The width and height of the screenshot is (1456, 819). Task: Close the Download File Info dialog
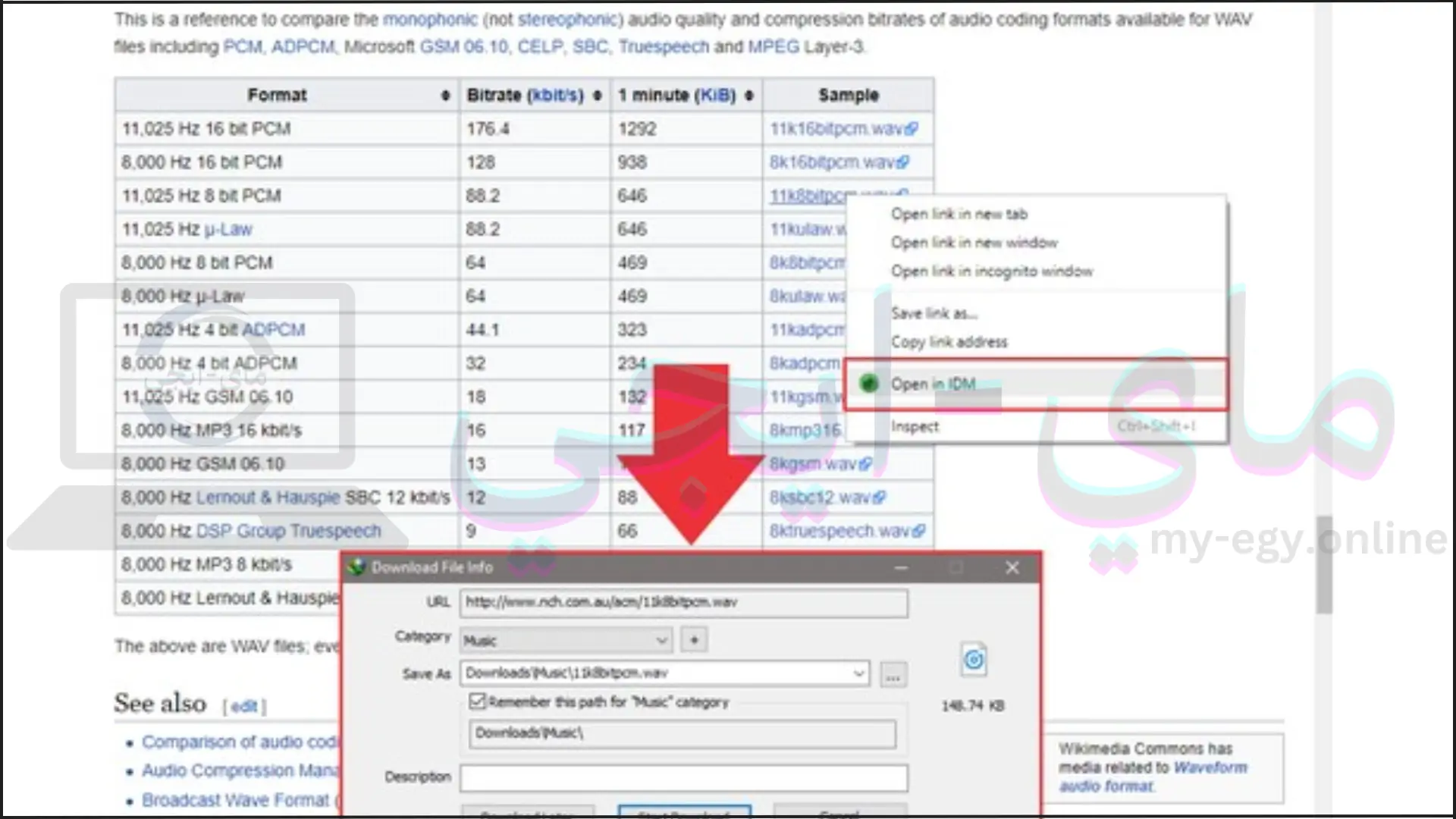pos(1012,568)
